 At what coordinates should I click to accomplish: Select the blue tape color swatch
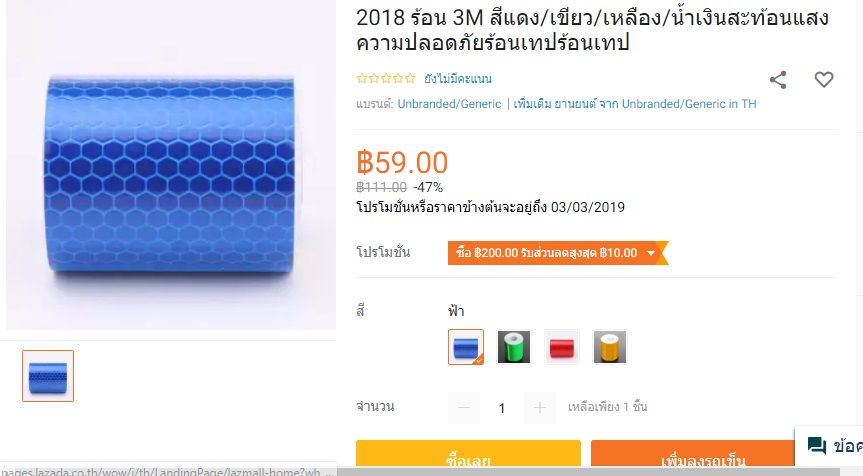pos(466,347)
